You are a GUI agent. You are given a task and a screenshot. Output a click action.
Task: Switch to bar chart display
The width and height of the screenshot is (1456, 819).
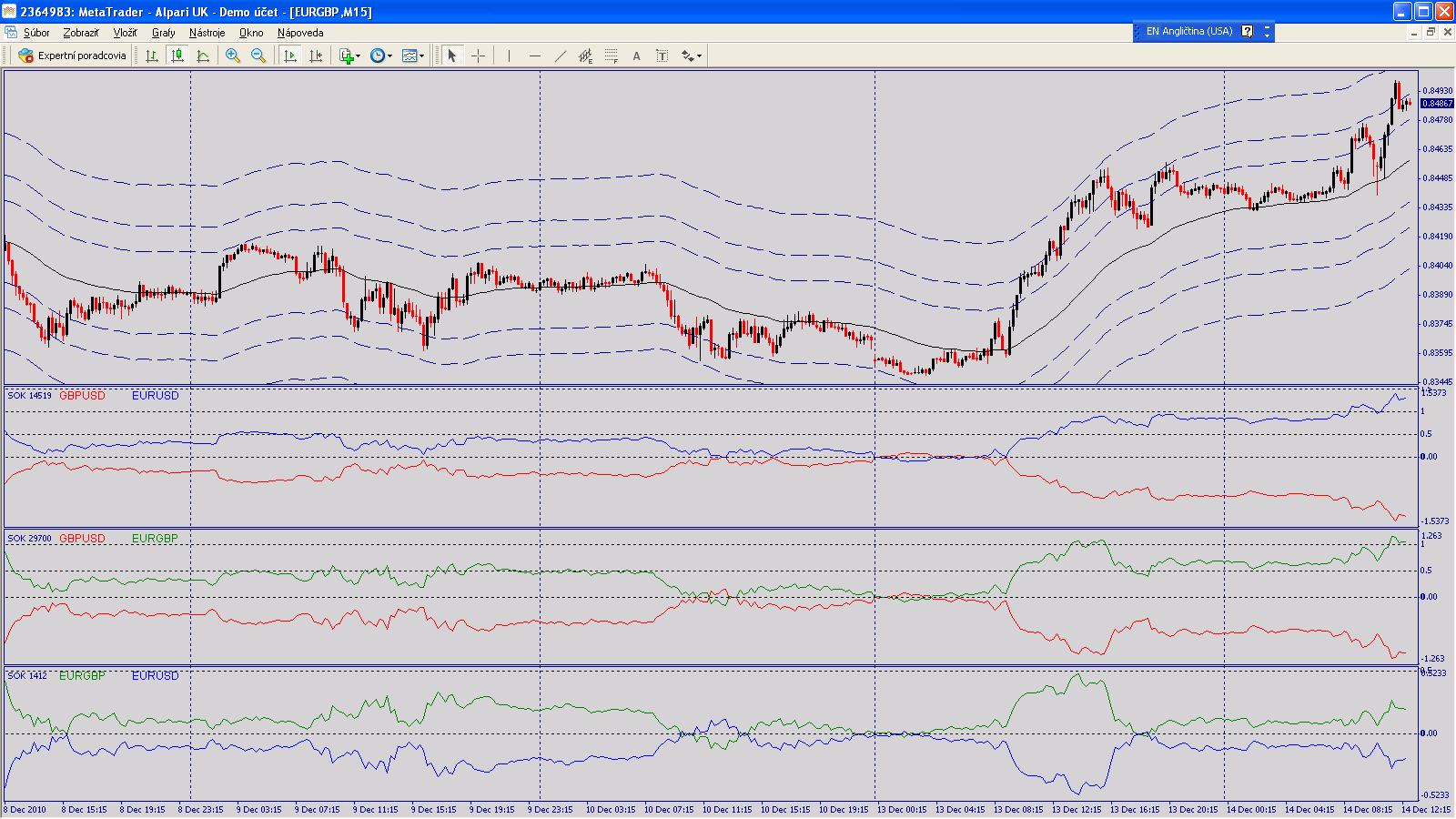point(152,56)
